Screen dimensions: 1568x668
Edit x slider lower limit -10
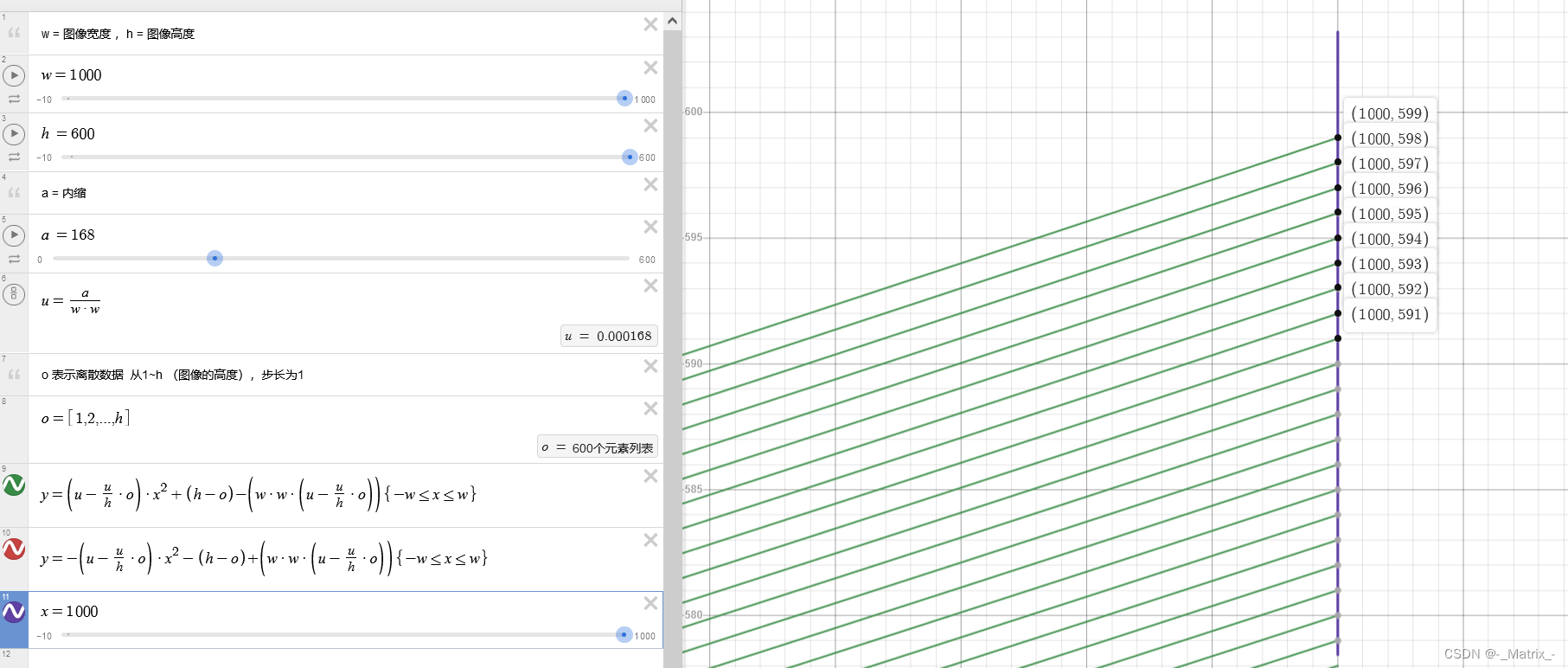coord(44,637)
